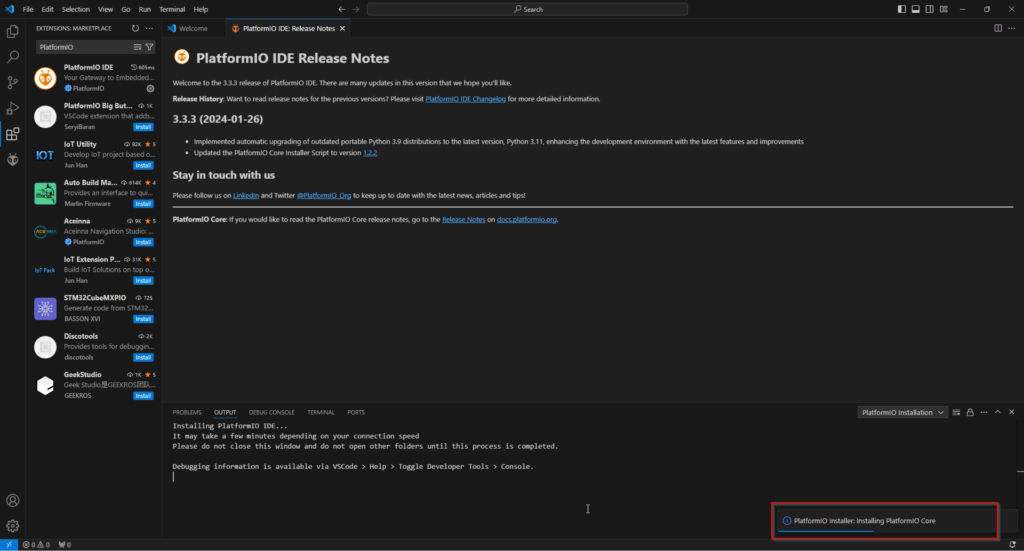Open the Manage gear icon in activity bar

[x=12, y=526]
